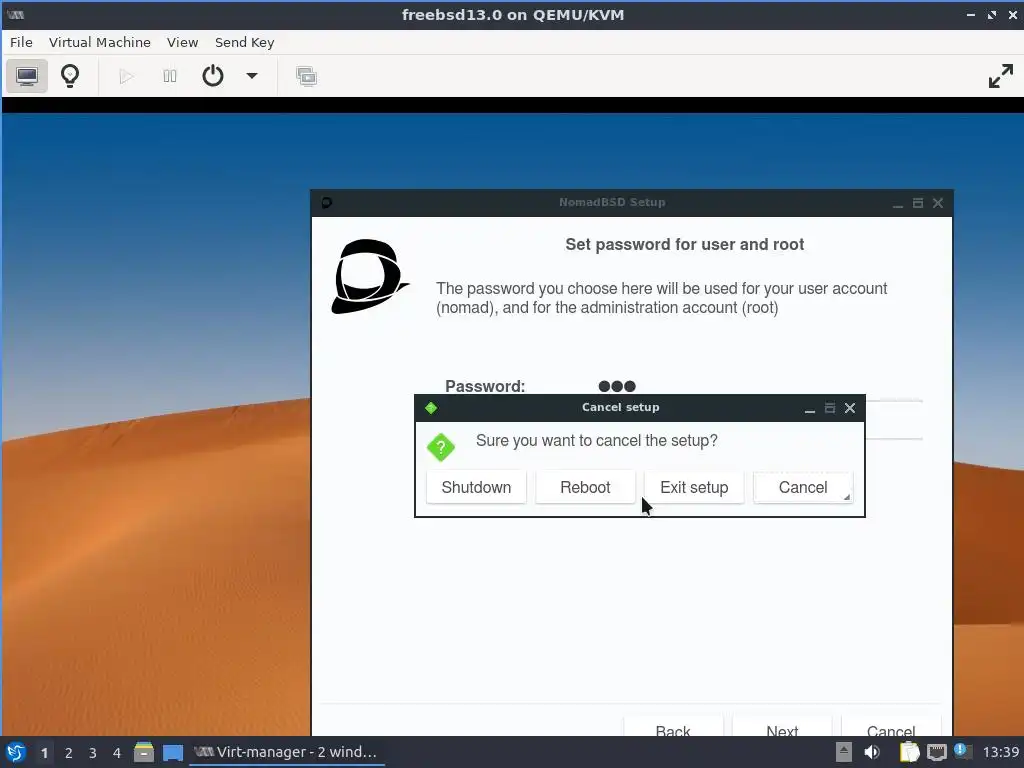Image resolution: width=1024 pixels, height=768 pixels.
Task: Click the notification info tray icon
Action: (962, 751)
